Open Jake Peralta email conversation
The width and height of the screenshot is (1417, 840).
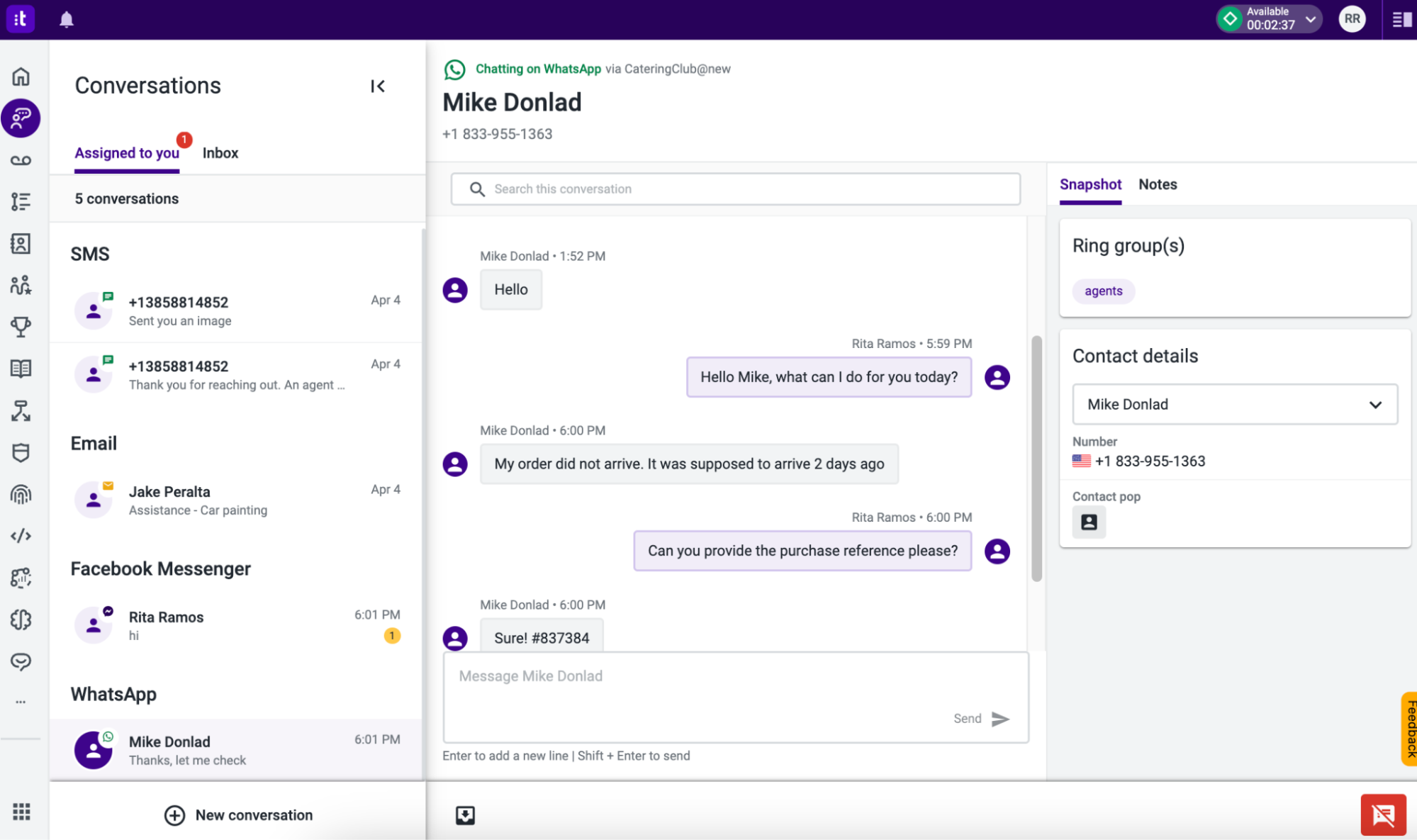pyautogui.click(x=237, y=500)
